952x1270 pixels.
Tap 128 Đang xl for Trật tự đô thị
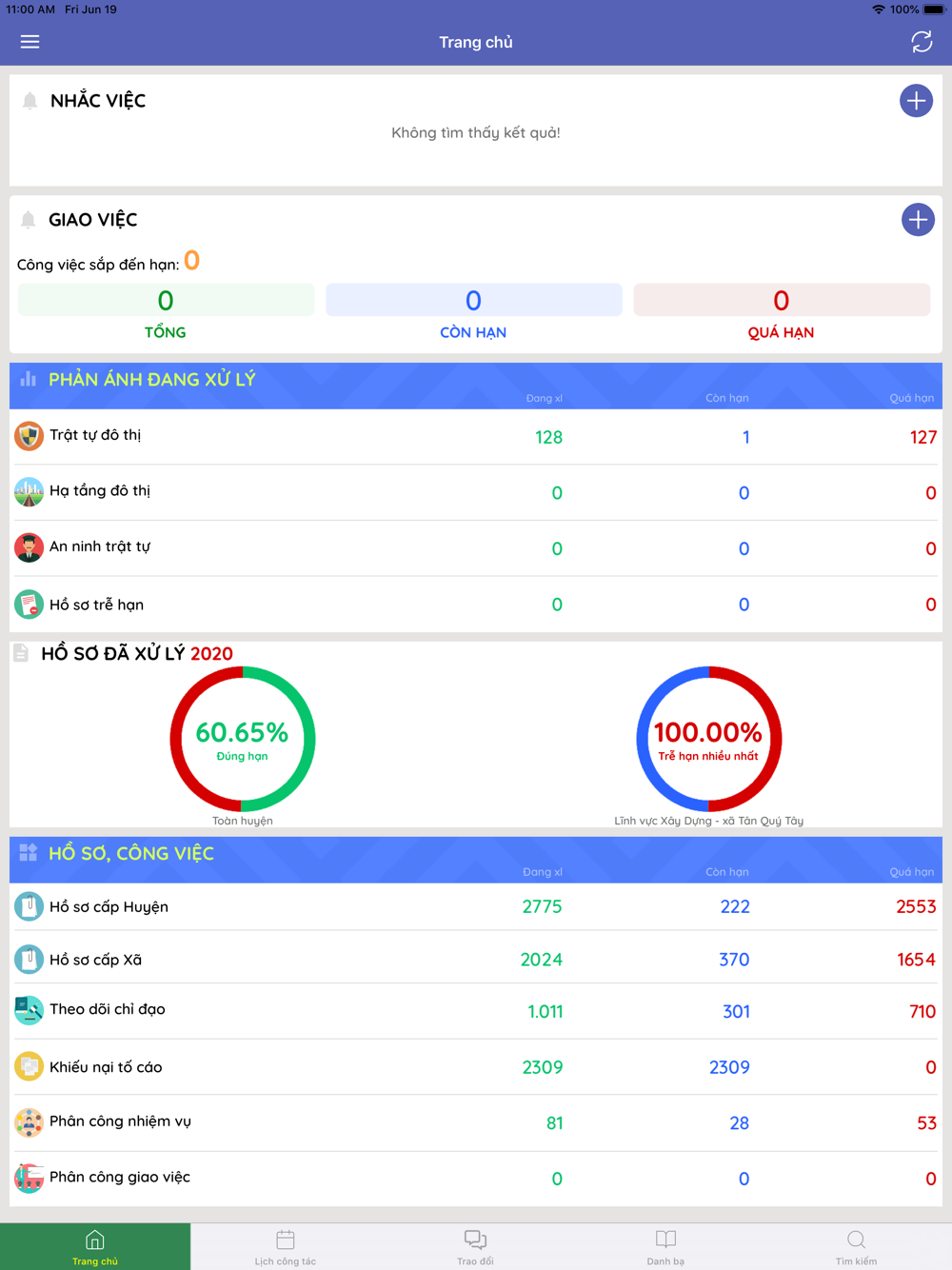[548, 438]
